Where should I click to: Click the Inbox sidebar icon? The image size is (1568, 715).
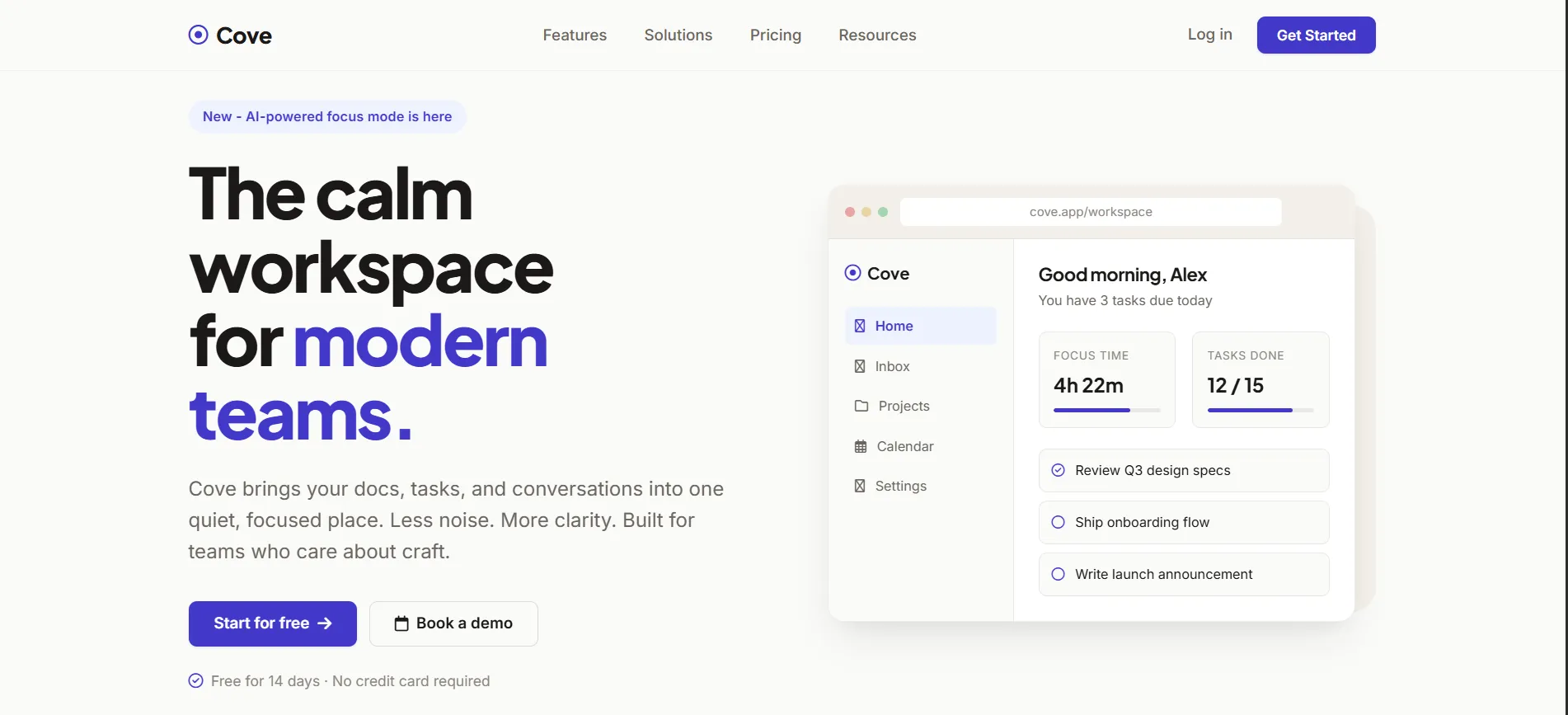pos(860,366)
